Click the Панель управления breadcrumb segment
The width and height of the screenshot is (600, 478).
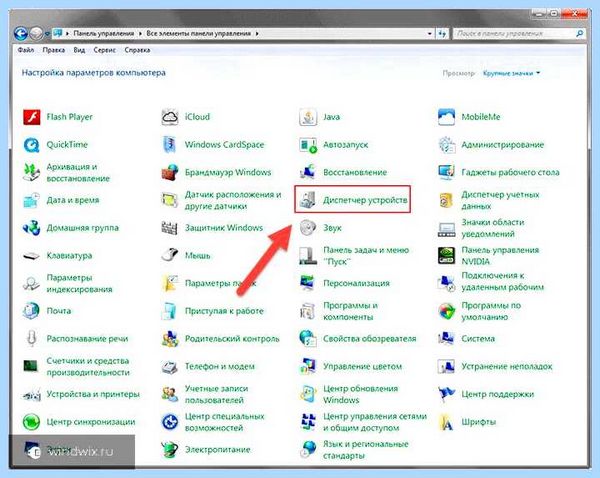pyautogui.click(x=104, y=34)
